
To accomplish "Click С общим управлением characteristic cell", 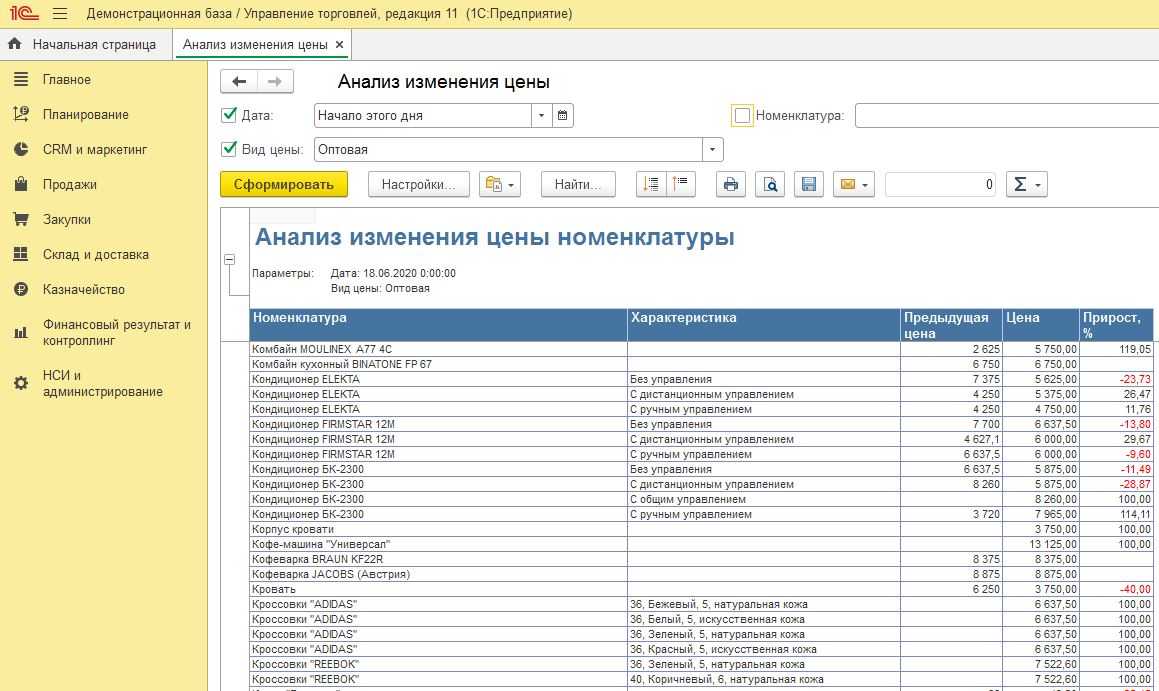I will pos(764,499).
